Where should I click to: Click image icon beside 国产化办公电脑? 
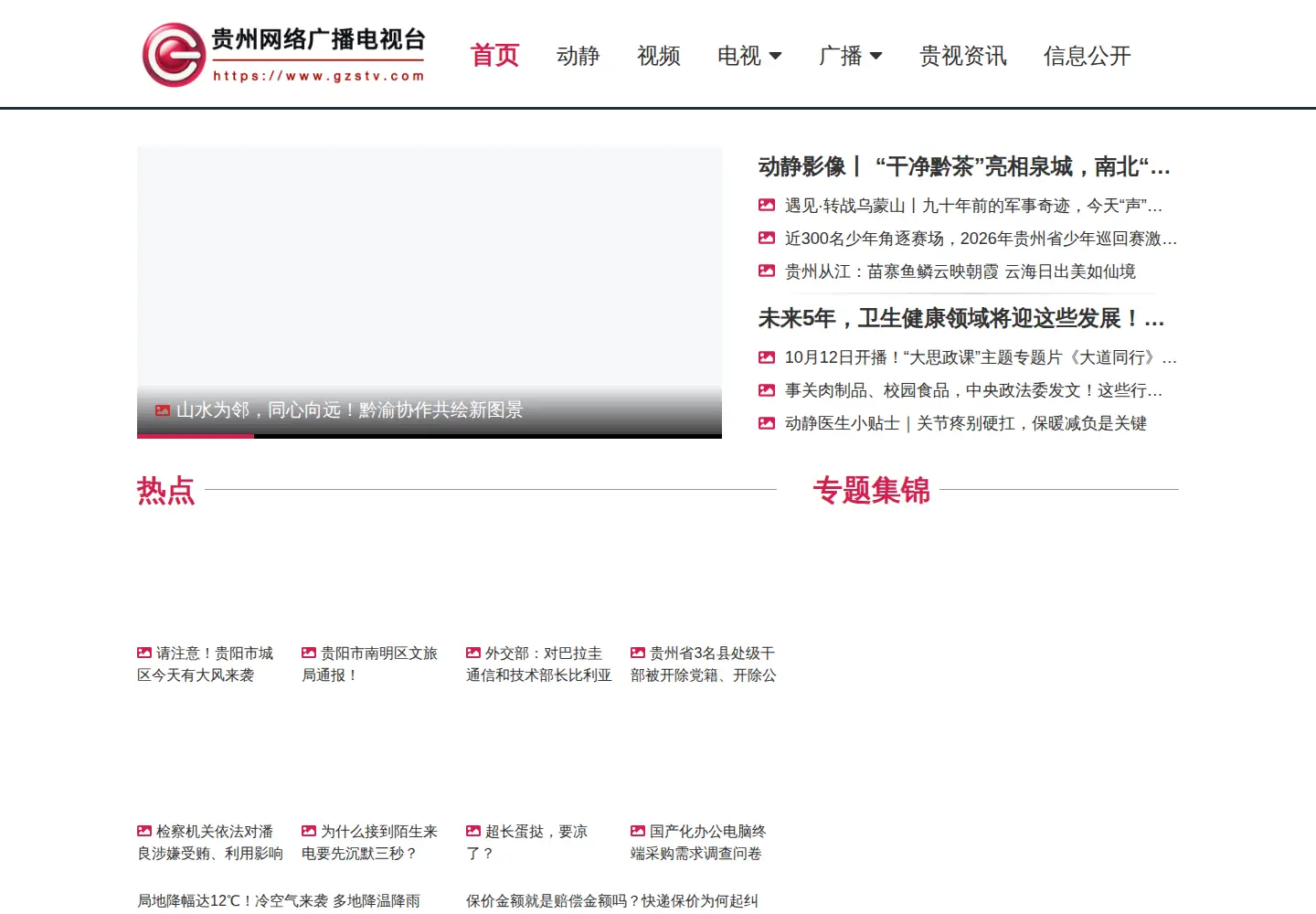[x=638, y=831]
